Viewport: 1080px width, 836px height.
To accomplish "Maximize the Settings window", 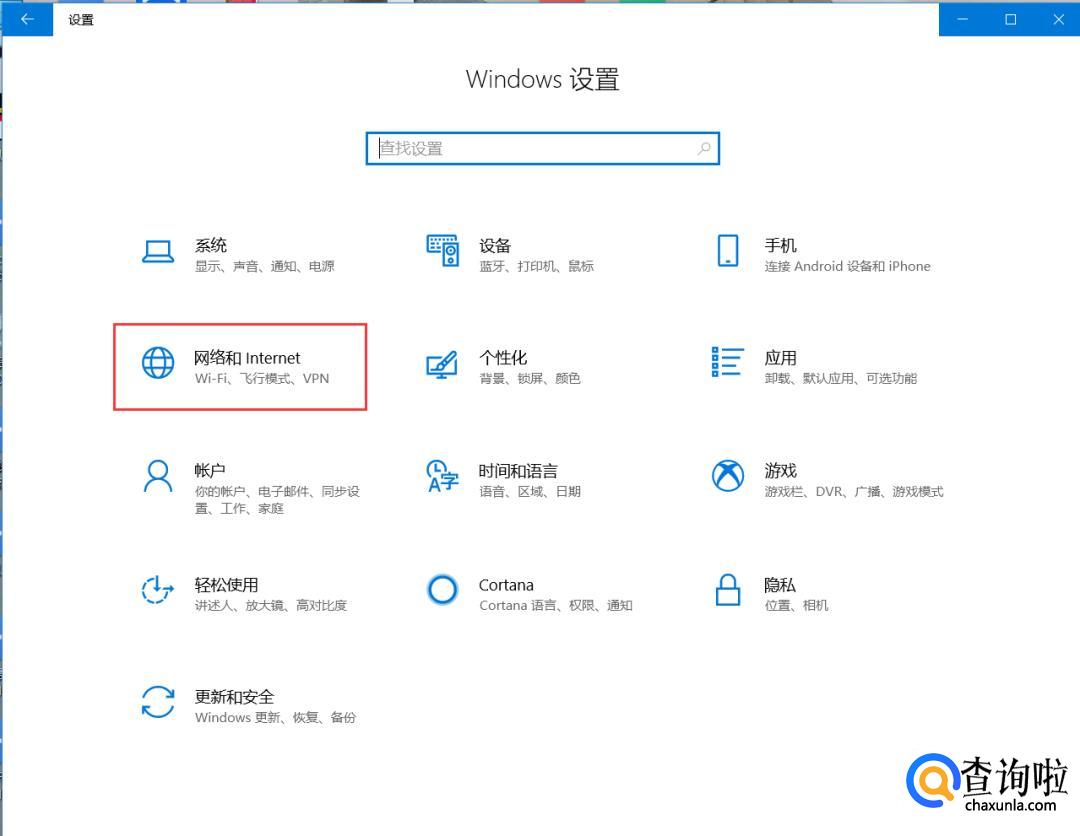I will pos(1010,19).
